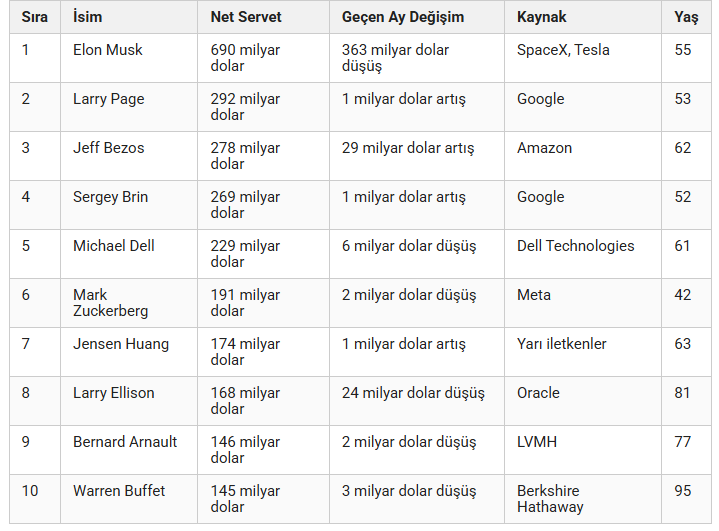
Task: Select Michael Dell in the list
Action: [x=114, y=246]
